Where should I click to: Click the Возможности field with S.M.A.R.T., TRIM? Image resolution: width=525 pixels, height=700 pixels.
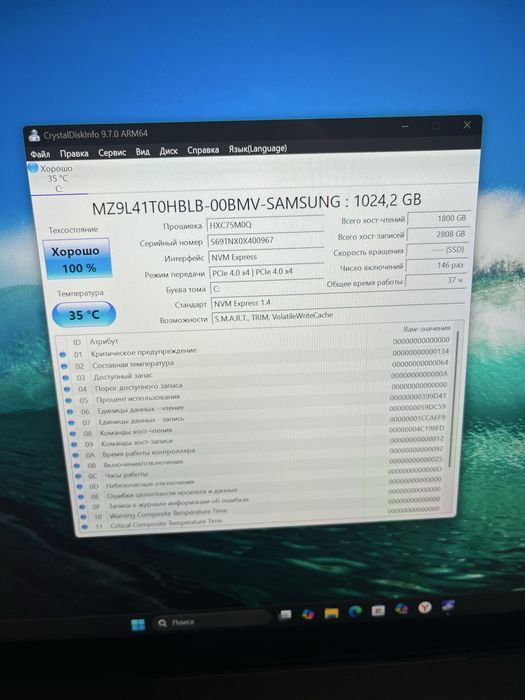338,317
